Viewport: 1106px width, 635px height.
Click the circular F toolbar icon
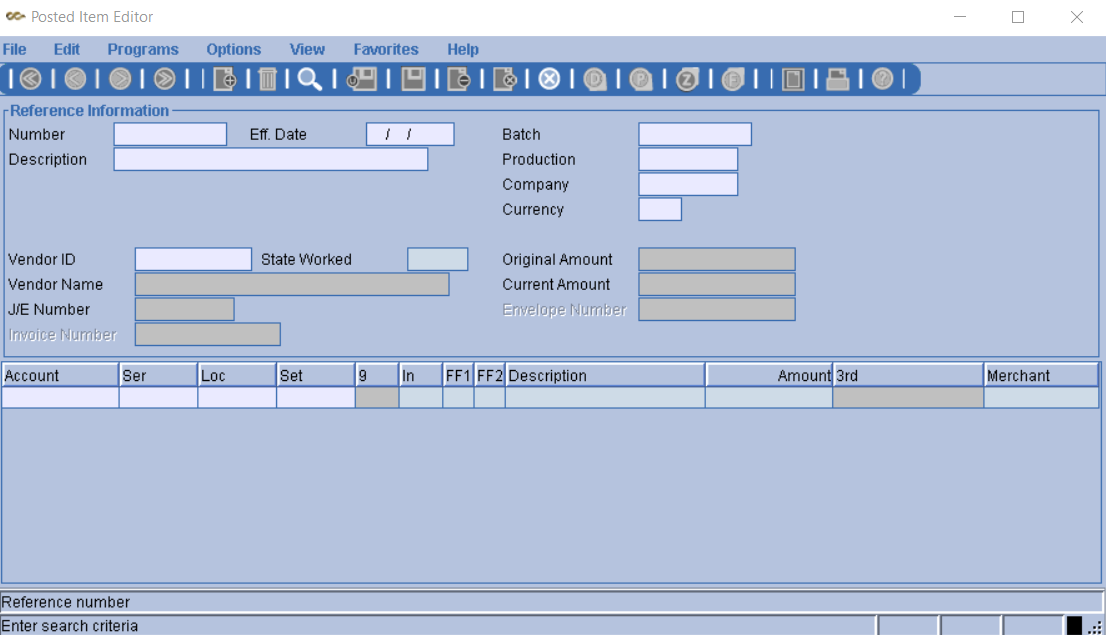(734, 79)
